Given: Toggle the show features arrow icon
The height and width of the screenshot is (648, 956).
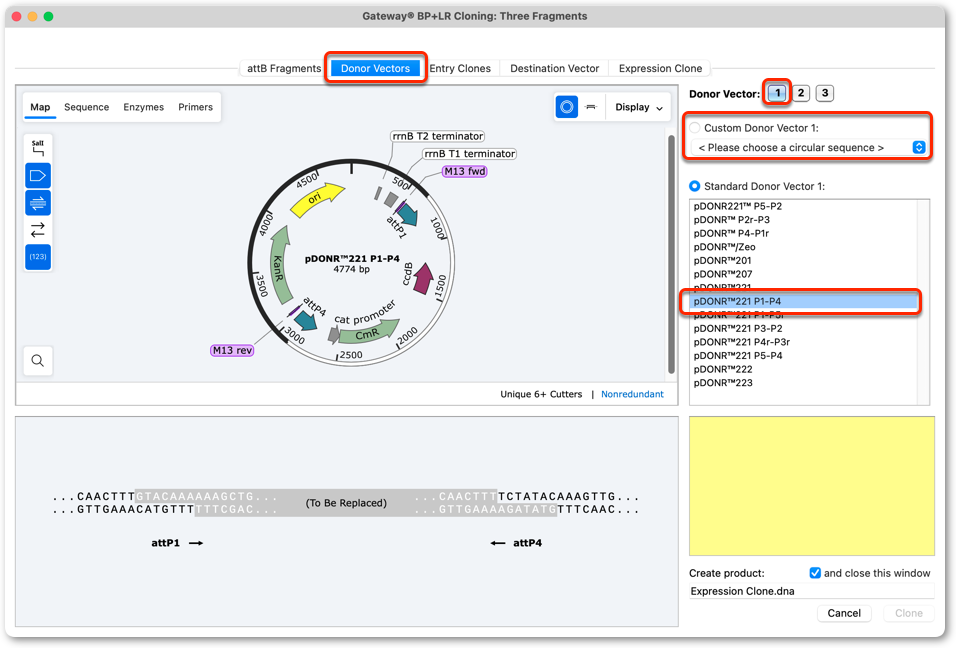Looking at the screenshot, I should tap(38, 176).
